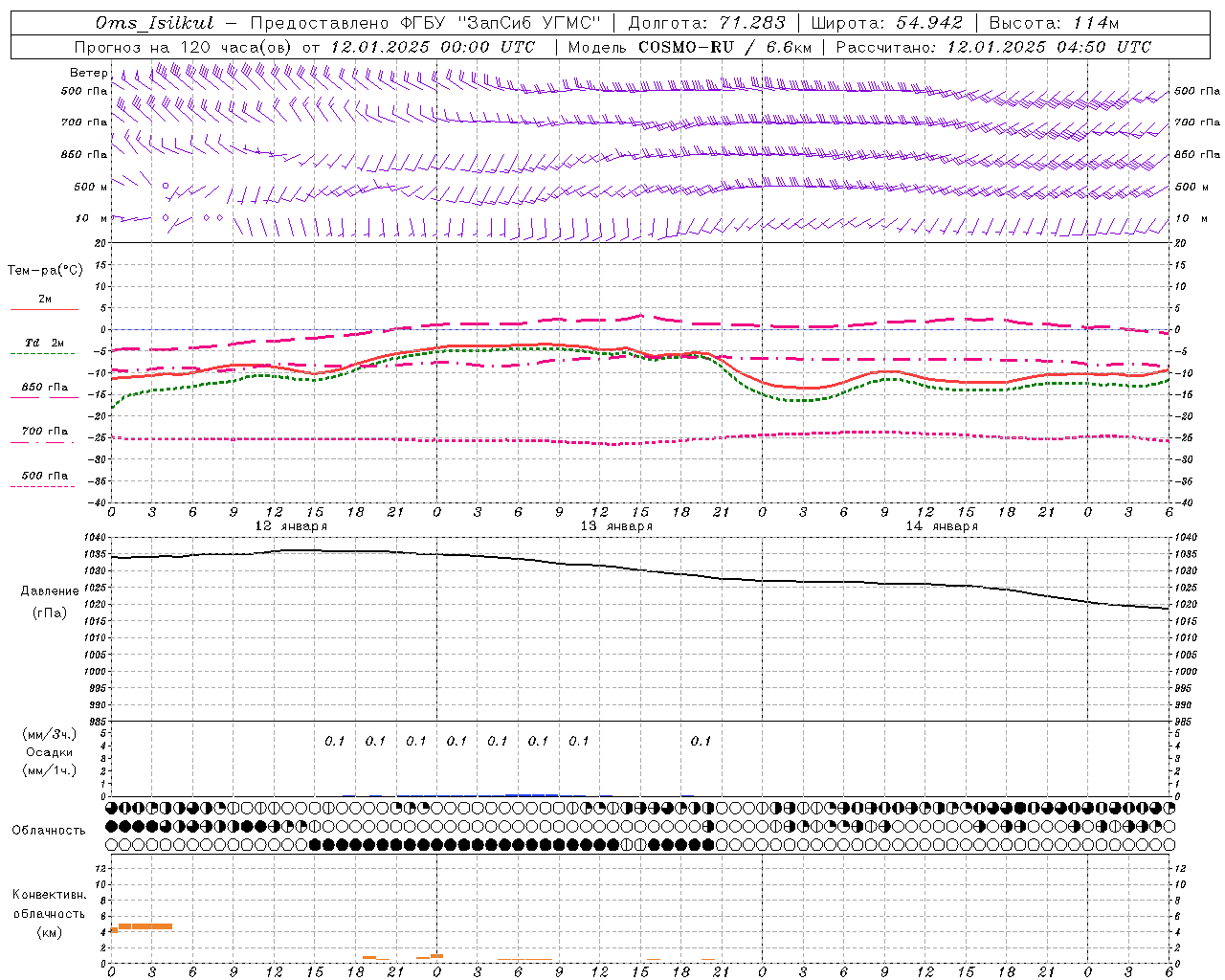Click the (гПа) unit under Давление
This screenshot has height=980, width=1225.
click(x=50, y=612)
